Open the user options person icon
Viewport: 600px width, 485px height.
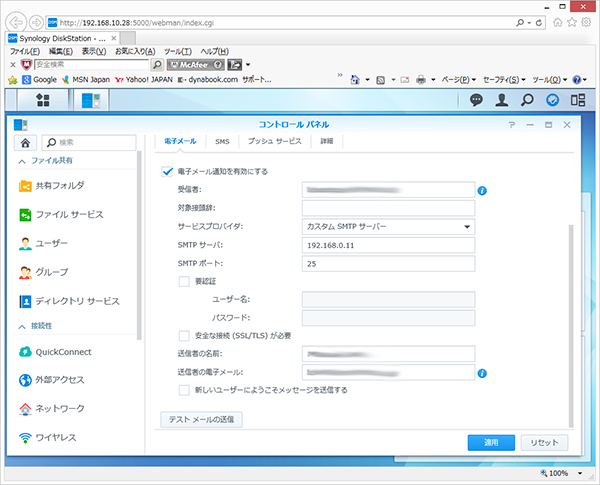pos(502,100)
